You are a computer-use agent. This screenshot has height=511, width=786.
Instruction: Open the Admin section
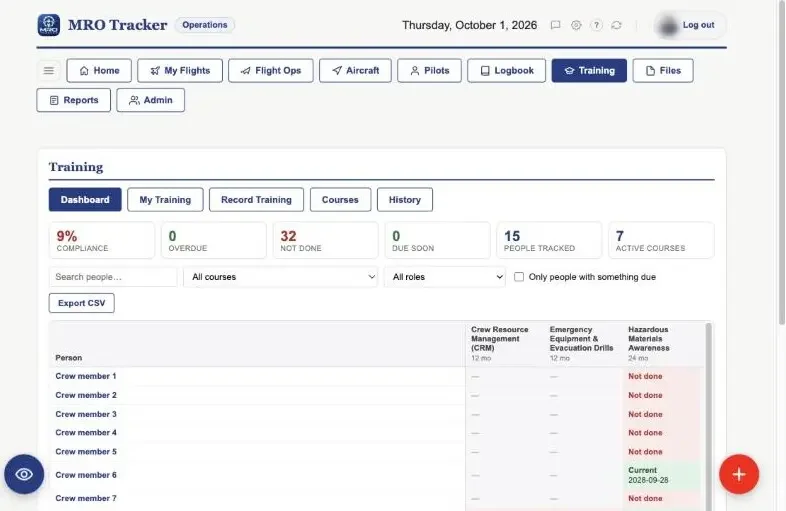(x=150, y=100)
